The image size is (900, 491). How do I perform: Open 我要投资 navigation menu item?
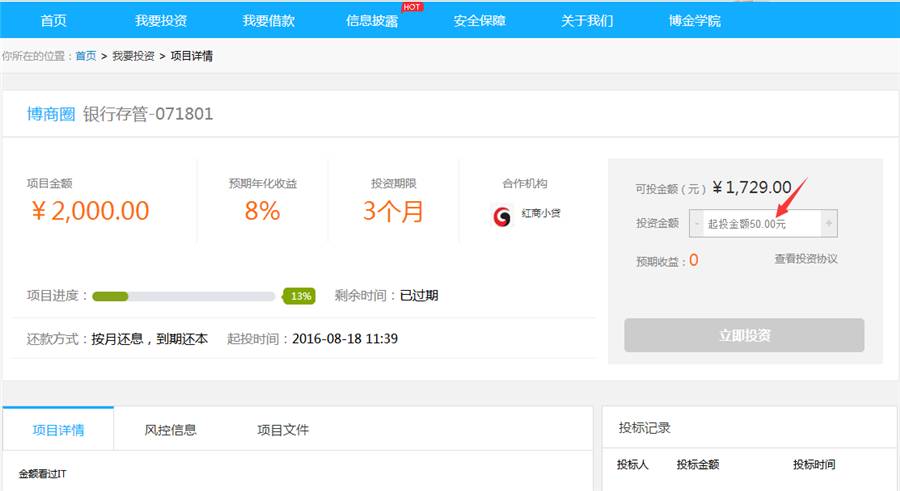pyautogui.click(x=161, y=20)
